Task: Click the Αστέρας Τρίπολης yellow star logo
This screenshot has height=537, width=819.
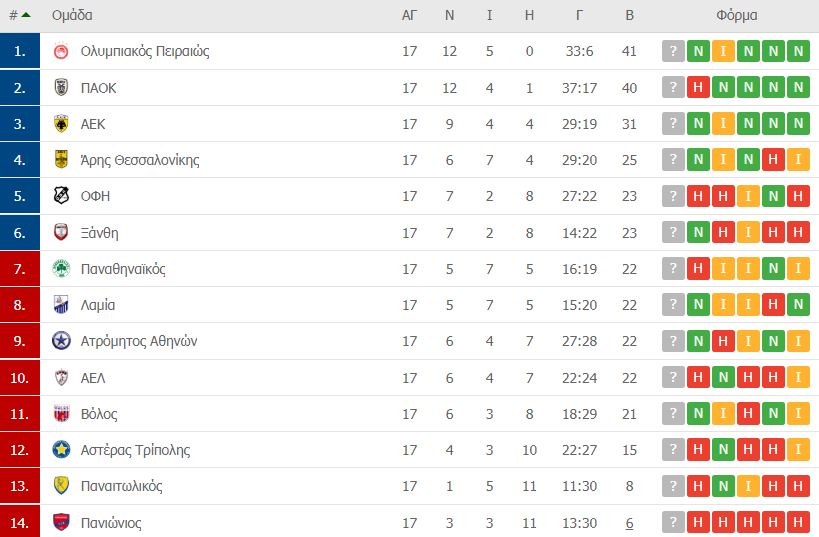Action: (61, 449)
